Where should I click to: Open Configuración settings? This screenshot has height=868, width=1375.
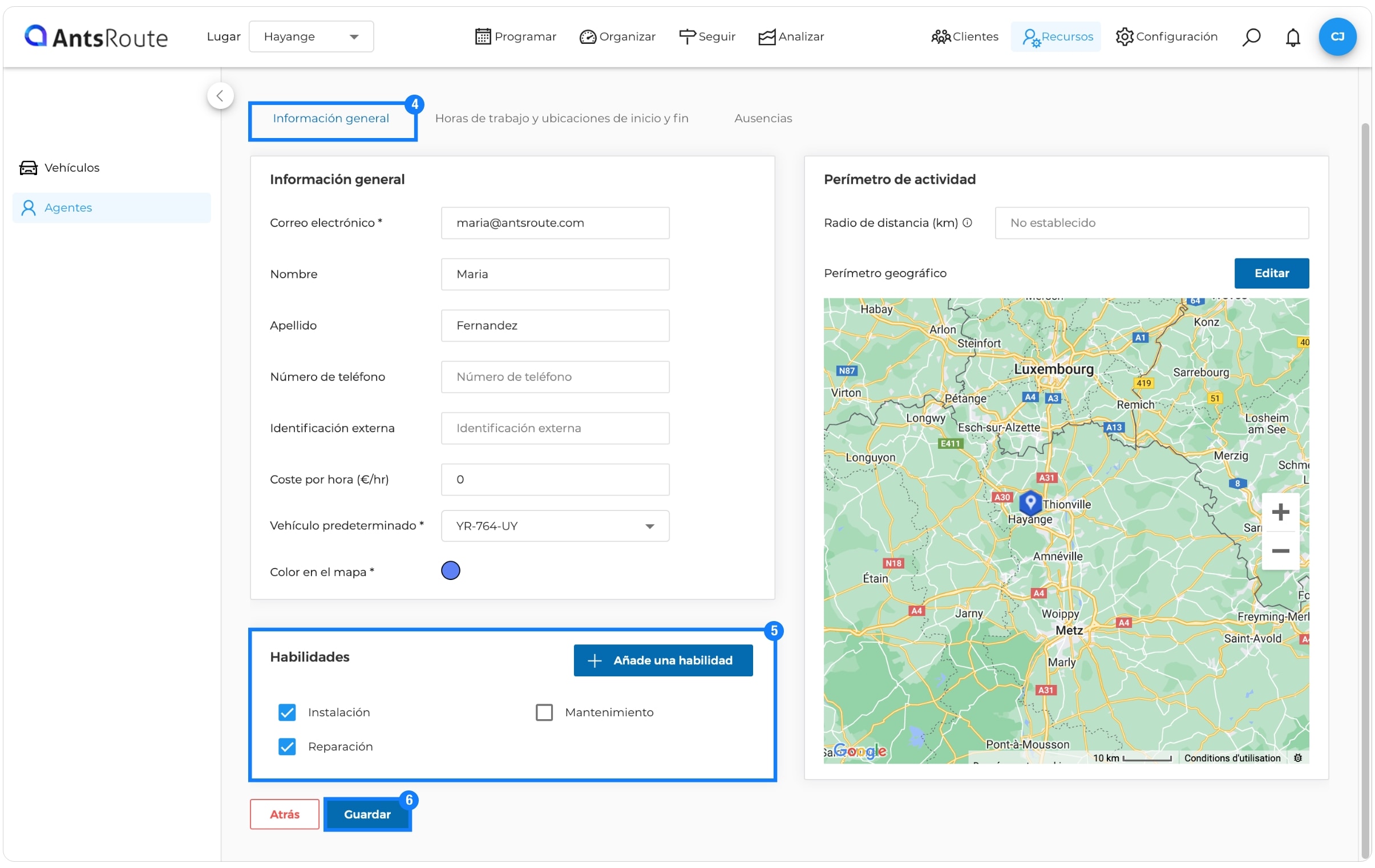click(x=1167, y=36)
